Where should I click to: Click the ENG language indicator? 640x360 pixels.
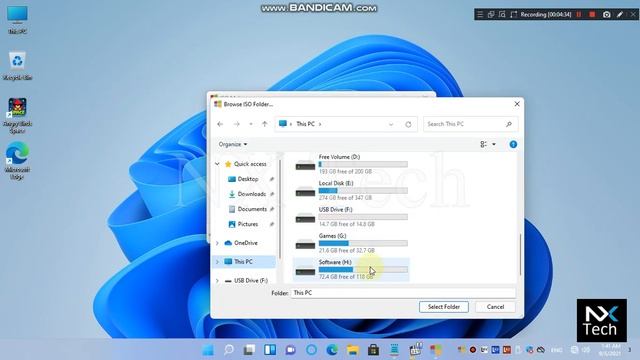coord(556,350)
